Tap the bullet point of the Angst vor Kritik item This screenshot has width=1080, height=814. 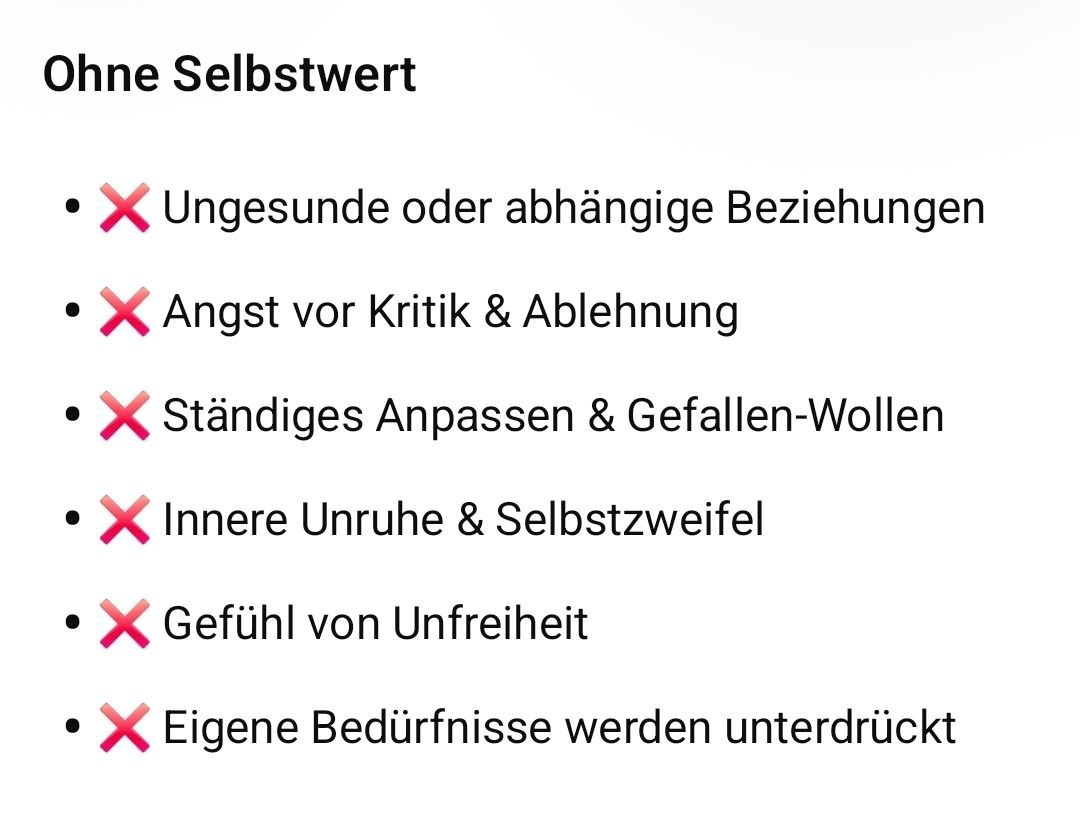point(71,313)
